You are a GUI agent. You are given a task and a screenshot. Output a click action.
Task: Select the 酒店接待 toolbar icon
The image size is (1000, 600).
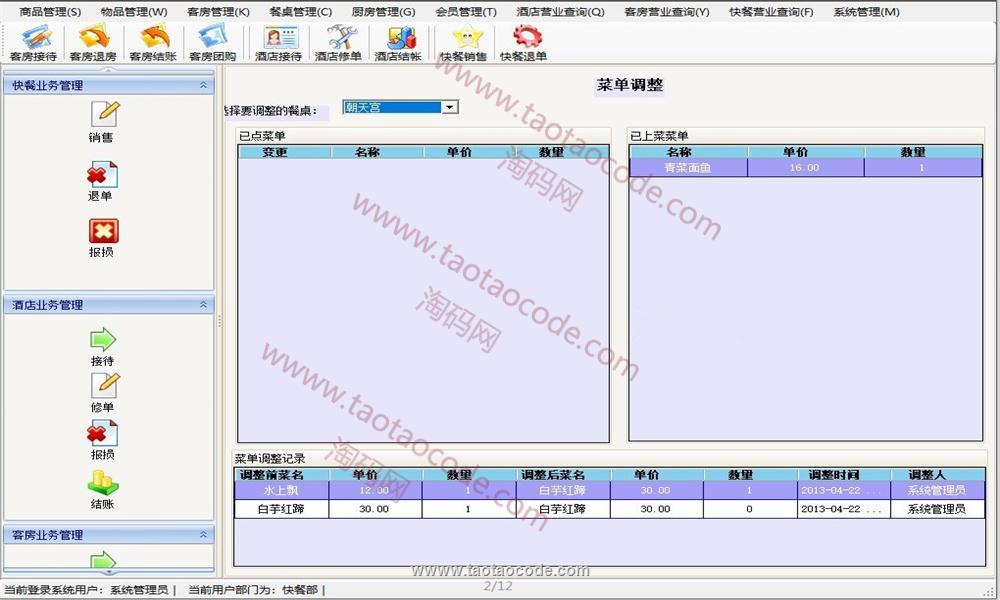click(x=278, y=43)
